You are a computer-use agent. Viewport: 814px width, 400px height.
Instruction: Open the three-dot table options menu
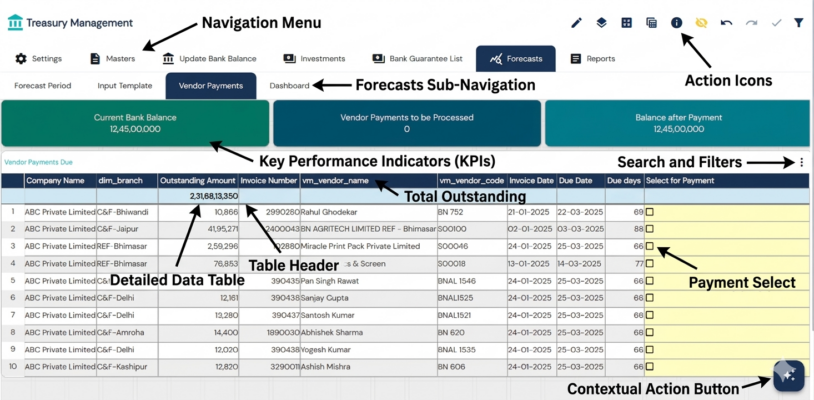point(802,162)
